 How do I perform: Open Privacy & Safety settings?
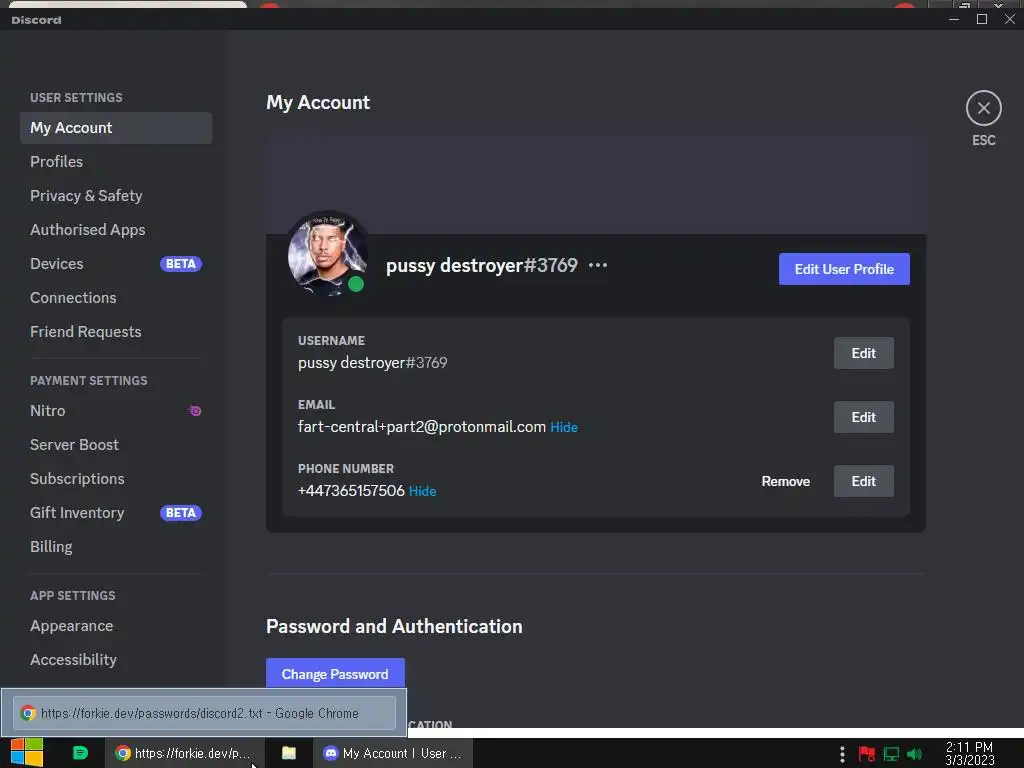tap(116, 196)
